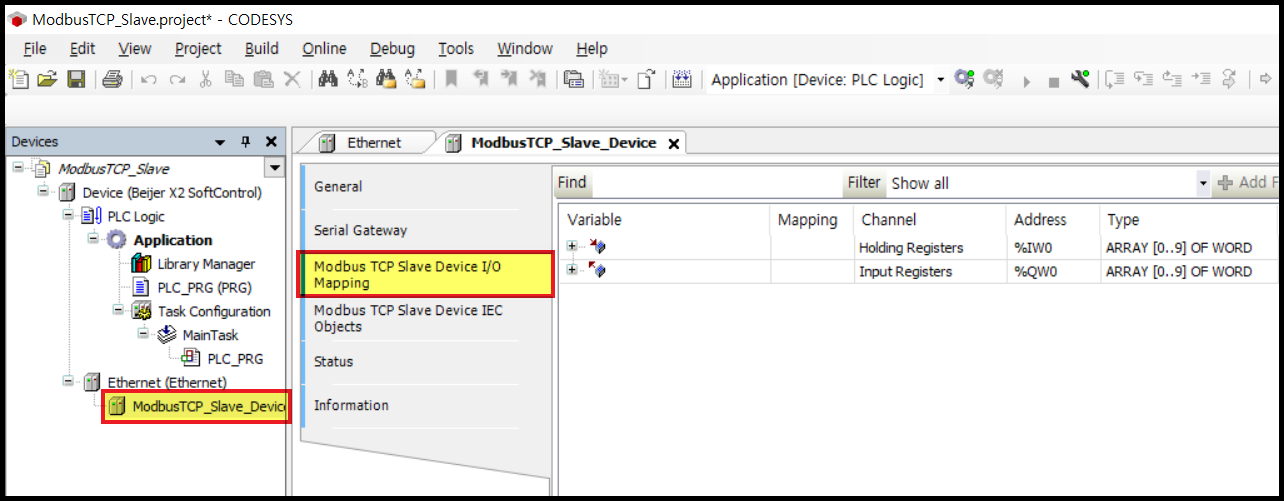Click the Replace A-to-B icon
Image resolution: width=1284 pixels, height=501 pixels.
357,80
